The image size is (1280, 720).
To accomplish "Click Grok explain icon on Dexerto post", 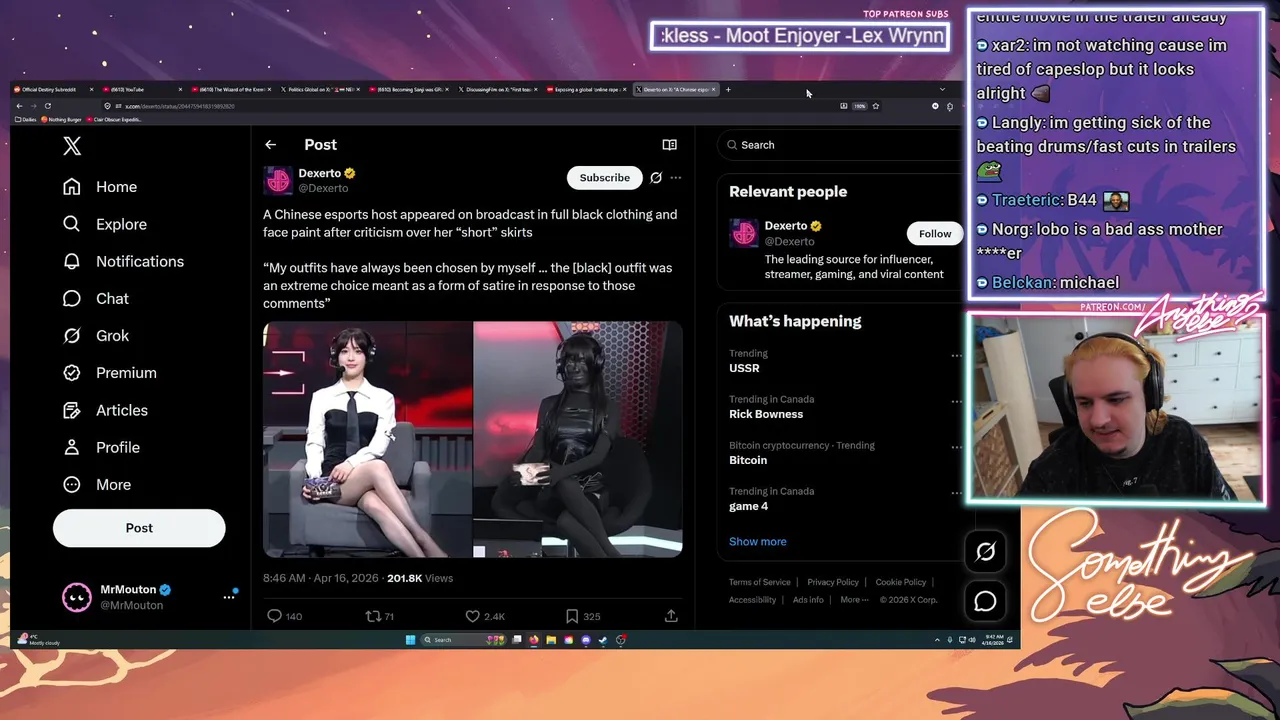I will coord(656,177).
